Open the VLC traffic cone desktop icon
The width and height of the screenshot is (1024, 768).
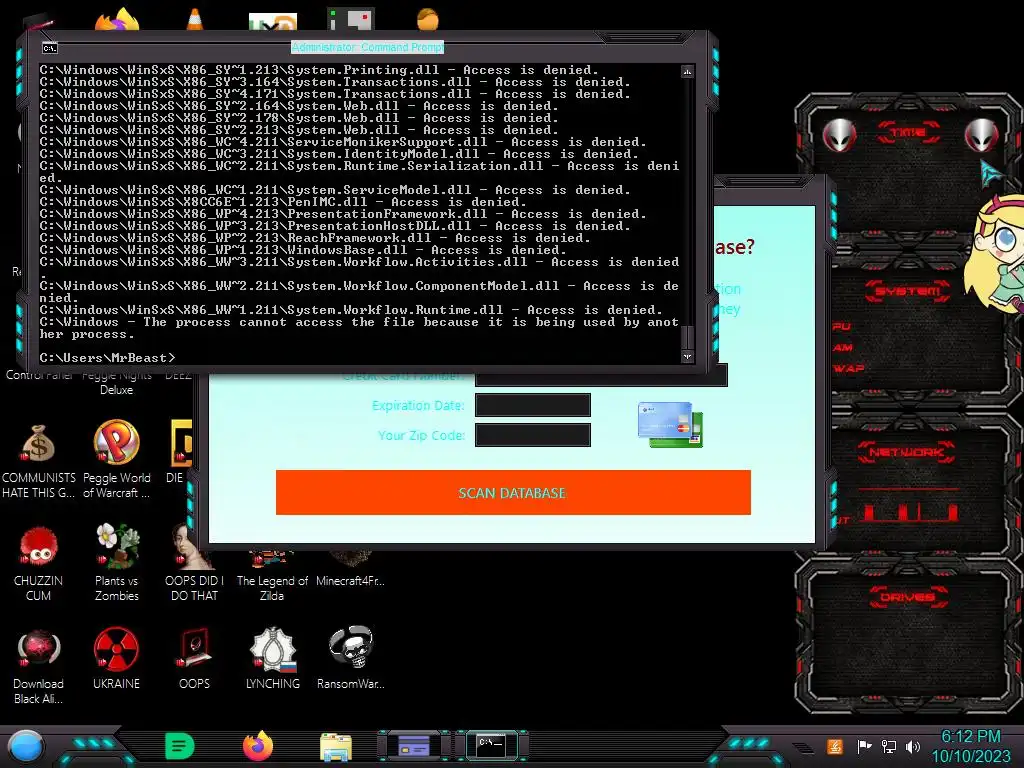[195, 20]
